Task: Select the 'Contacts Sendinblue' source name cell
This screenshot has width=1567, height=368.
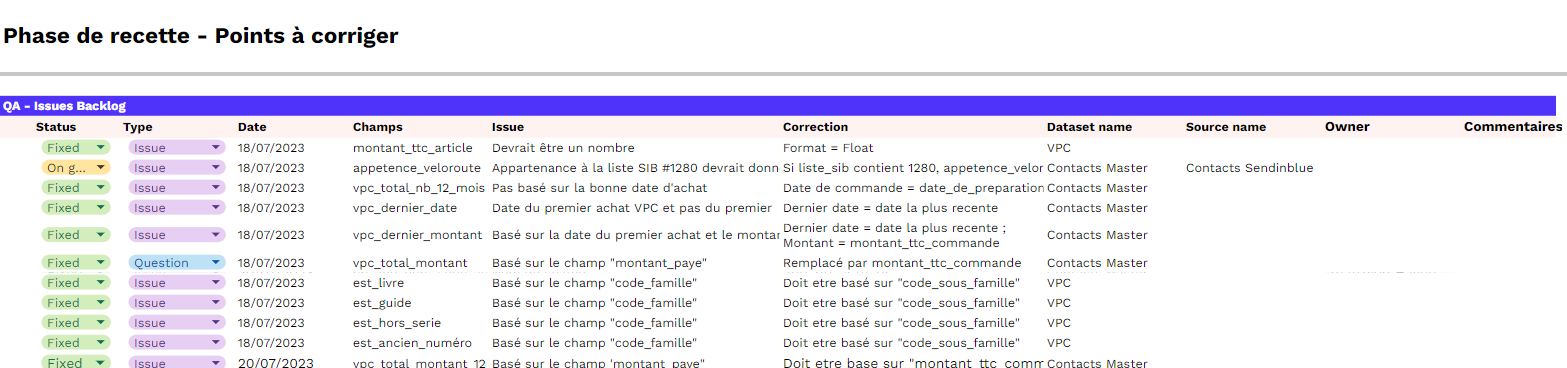Action: (x=1249, y=168)
